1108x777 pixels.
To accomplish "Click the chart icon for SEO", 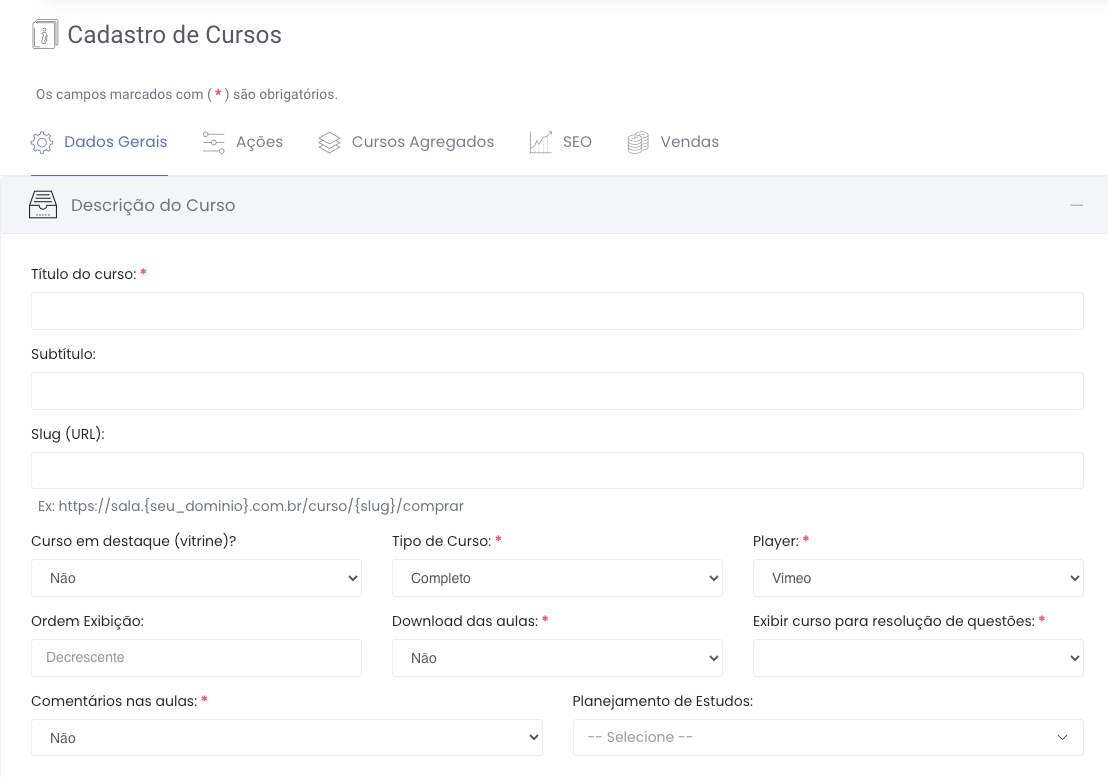I will click(541, 142).
